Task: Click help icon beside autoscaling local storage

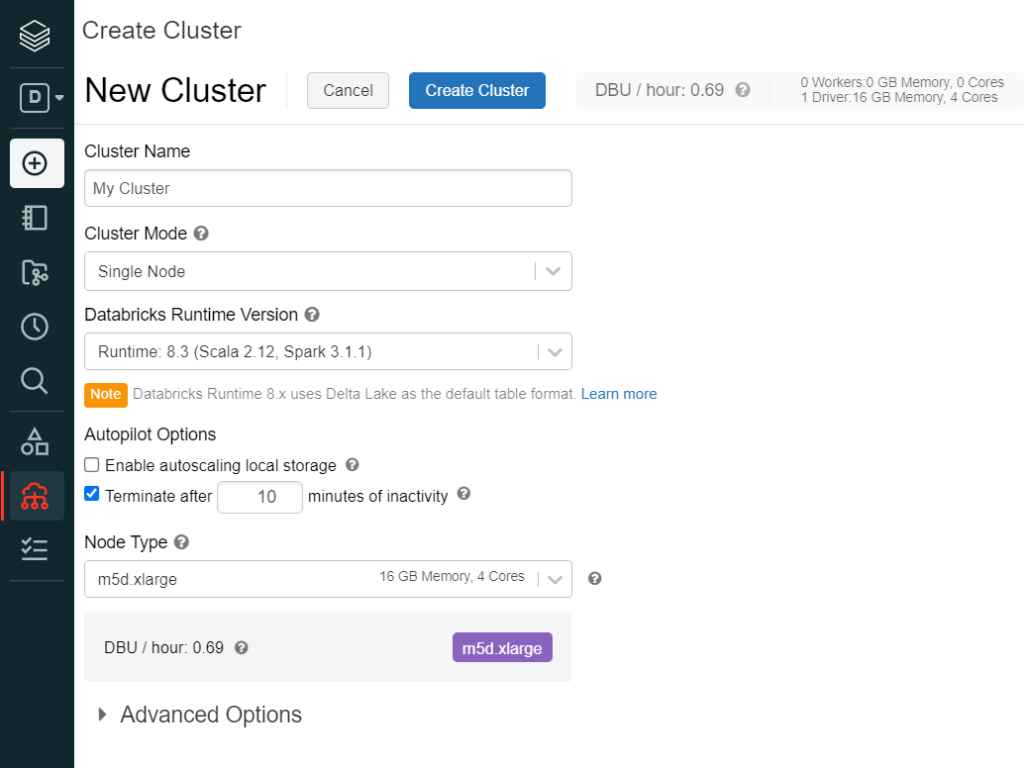Action: pos(352,464)
